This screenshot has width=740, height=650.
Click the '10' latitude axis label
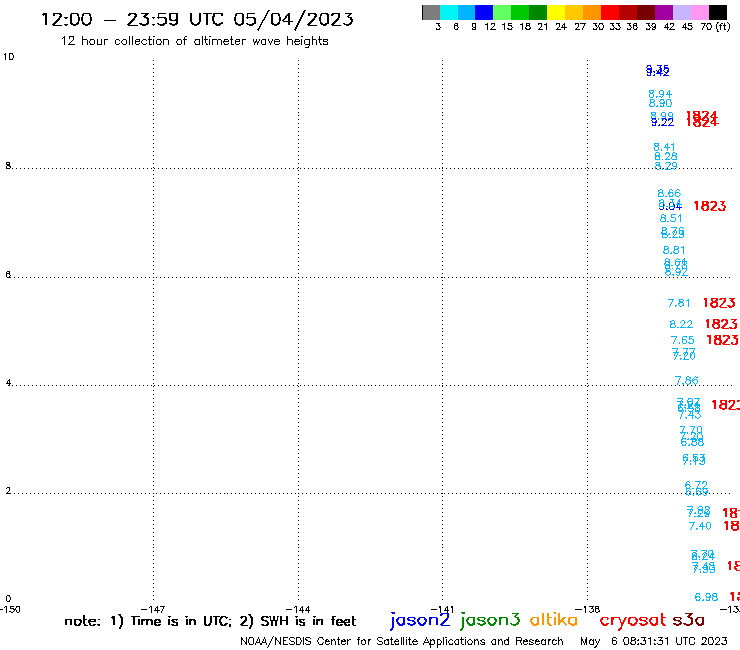pyautogui.click(x=8, y=57)
